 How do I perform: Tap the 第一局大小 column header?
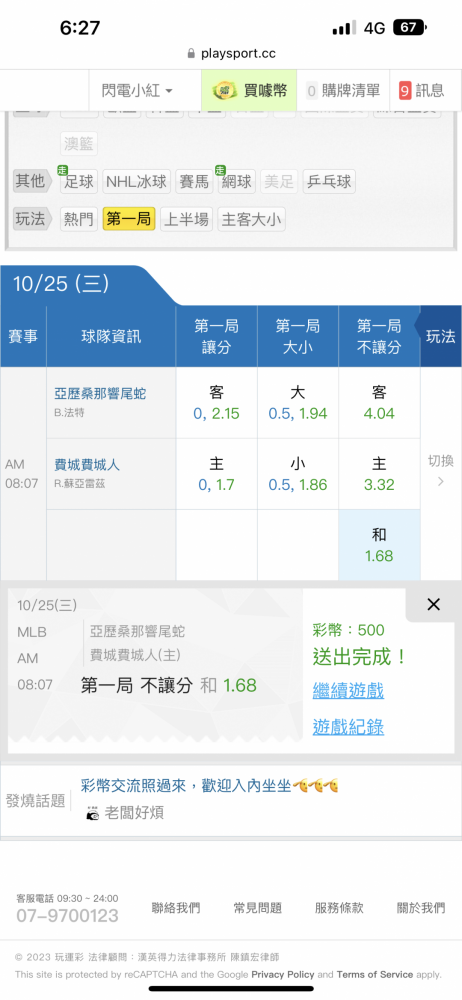click(x=298, y=337)
